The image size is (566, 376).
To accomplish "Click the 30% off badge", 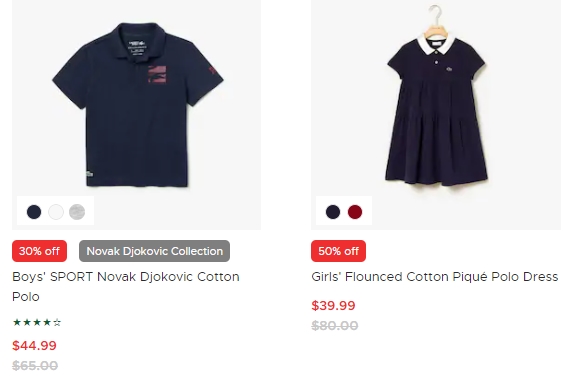I will (39, 251).
